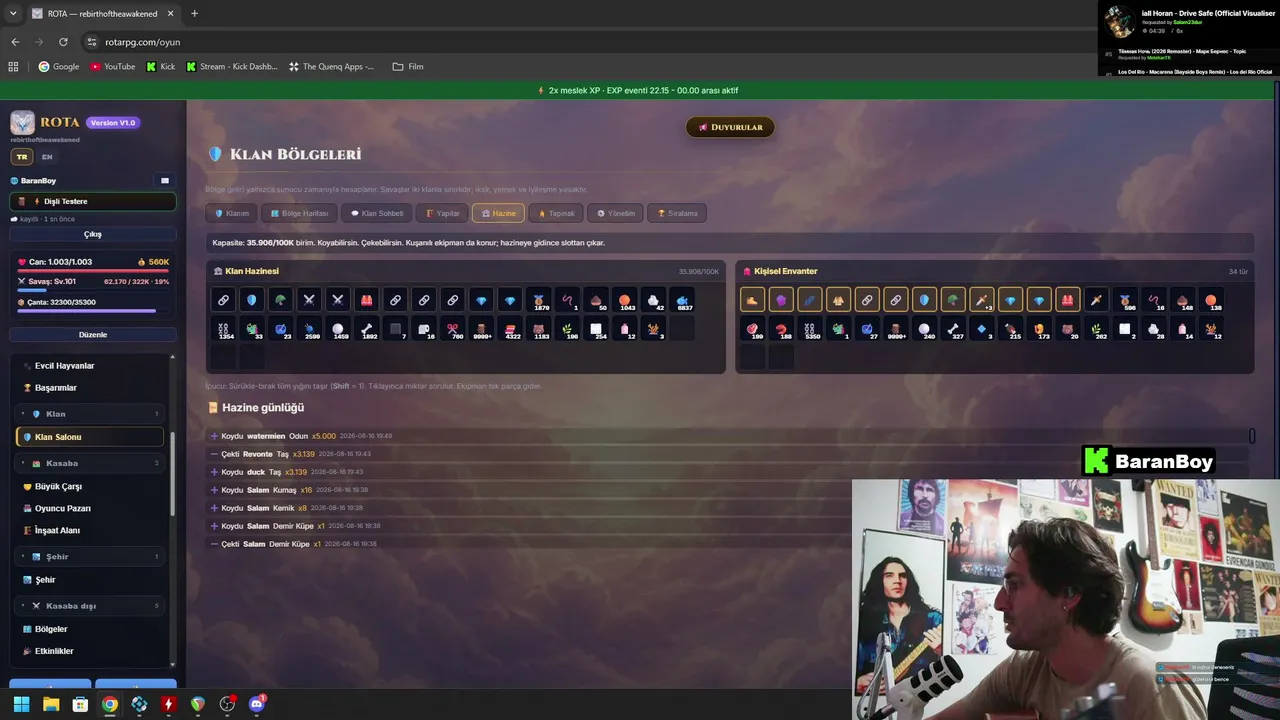Reload the page in Chrome

coord(63,42)
